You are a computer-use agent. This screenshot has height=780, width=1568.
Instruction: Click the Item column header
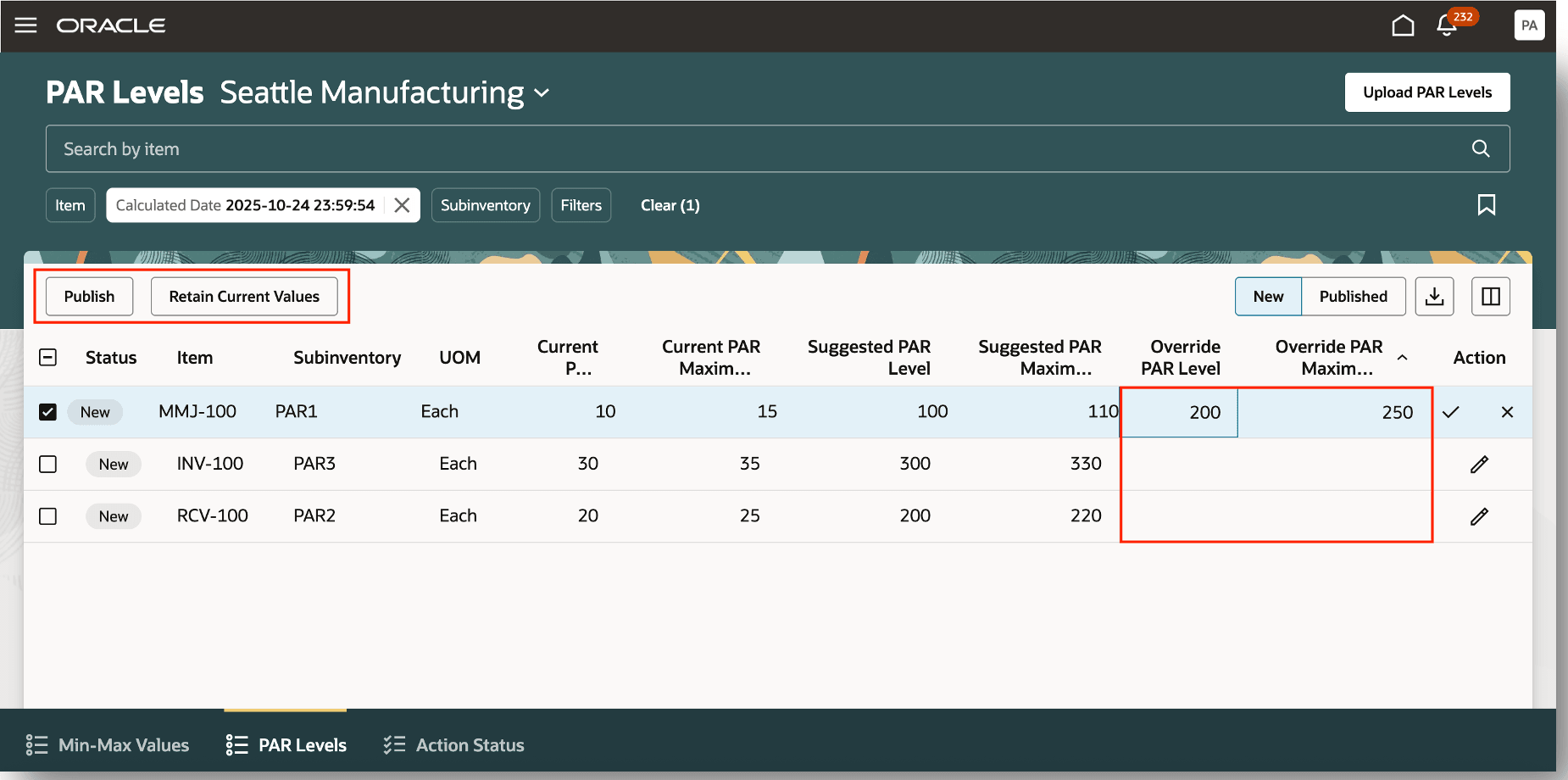tap(195, 358)
